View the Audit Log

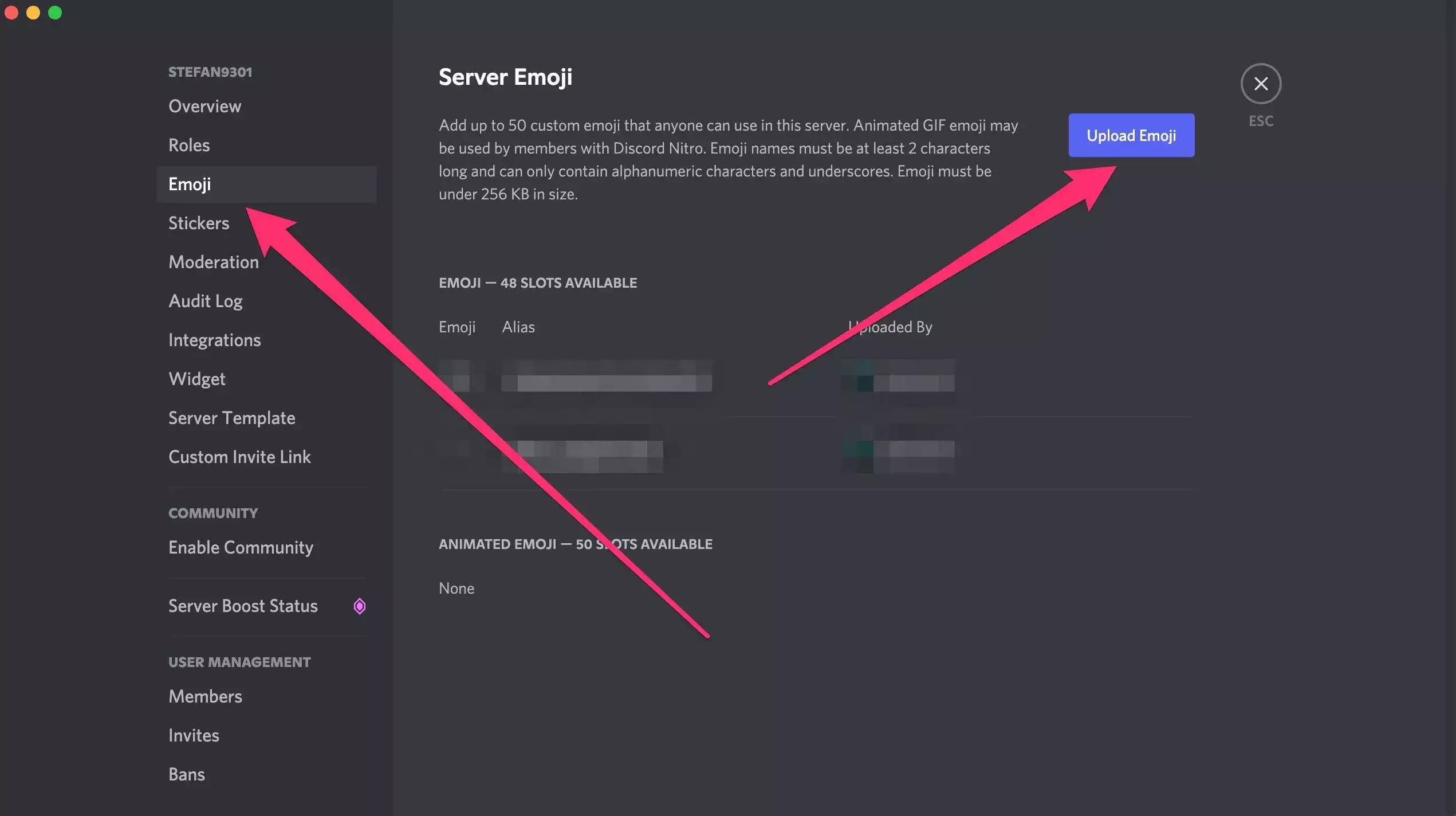point(205,301)
